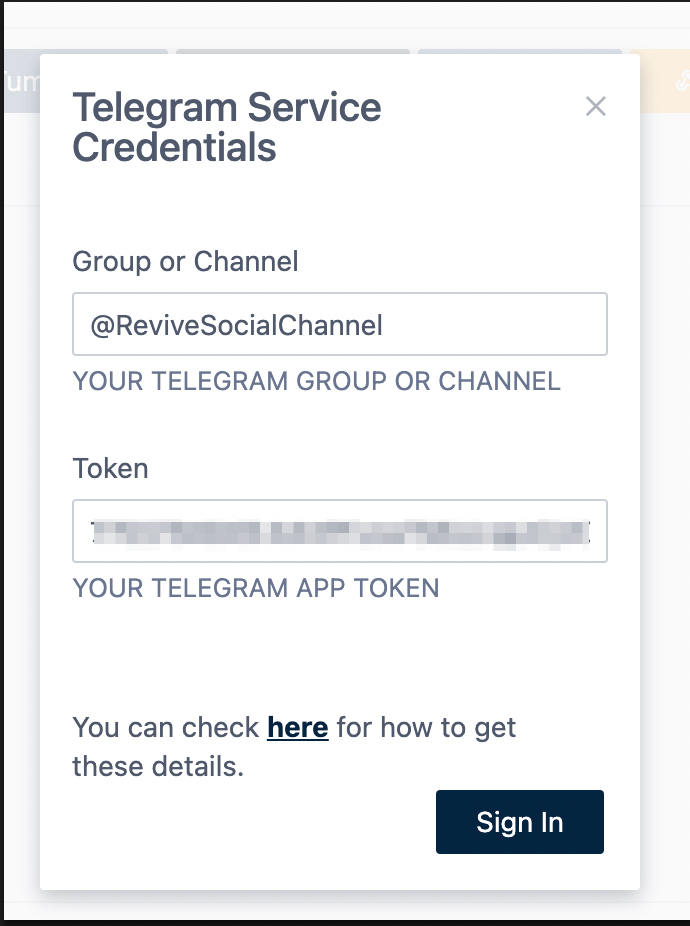Focus the Token input field

340,531
